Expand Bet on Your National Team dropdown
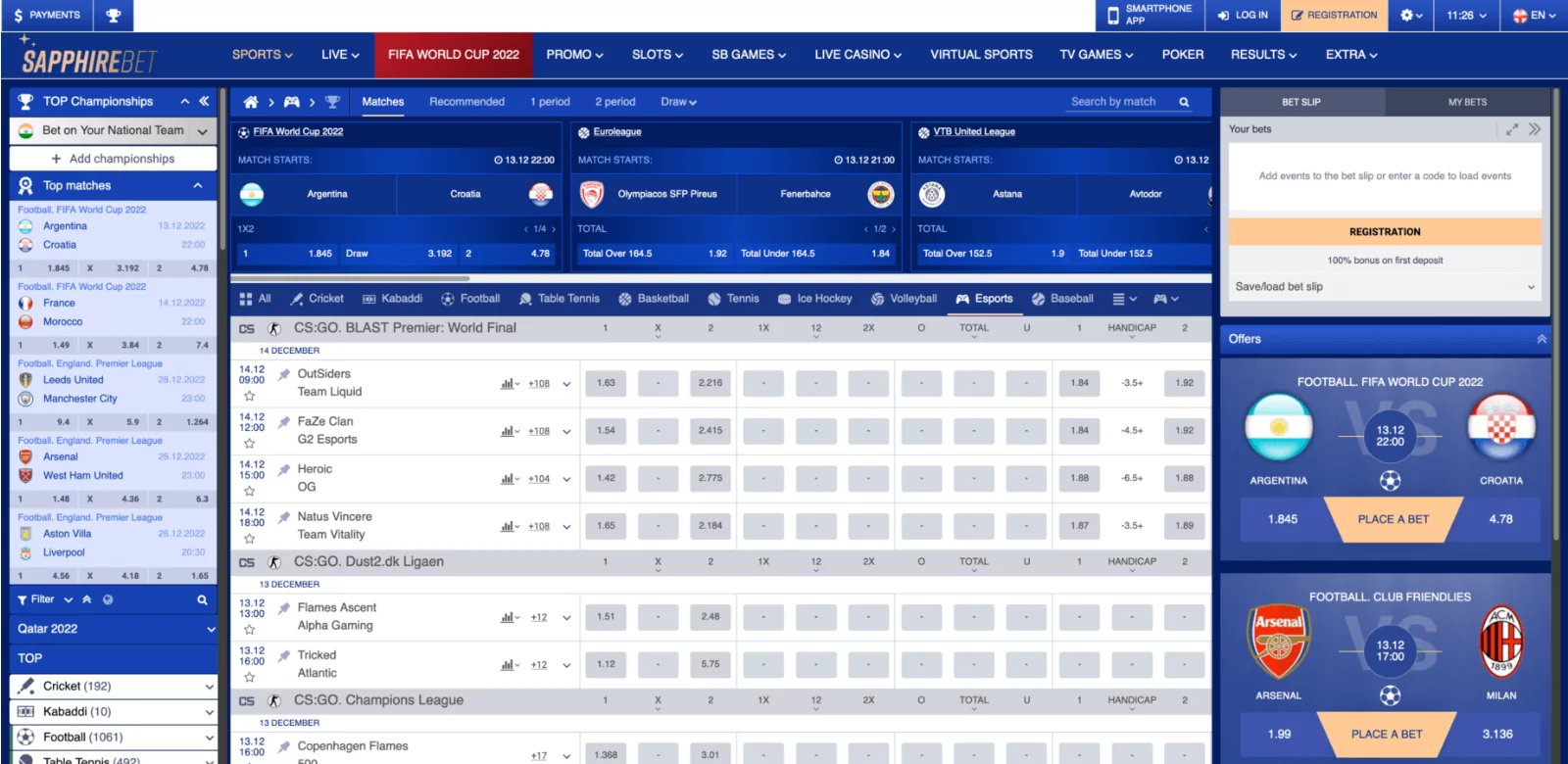Image resolution: width=1568 pixels, height=764 pixels. click(203, 131)
